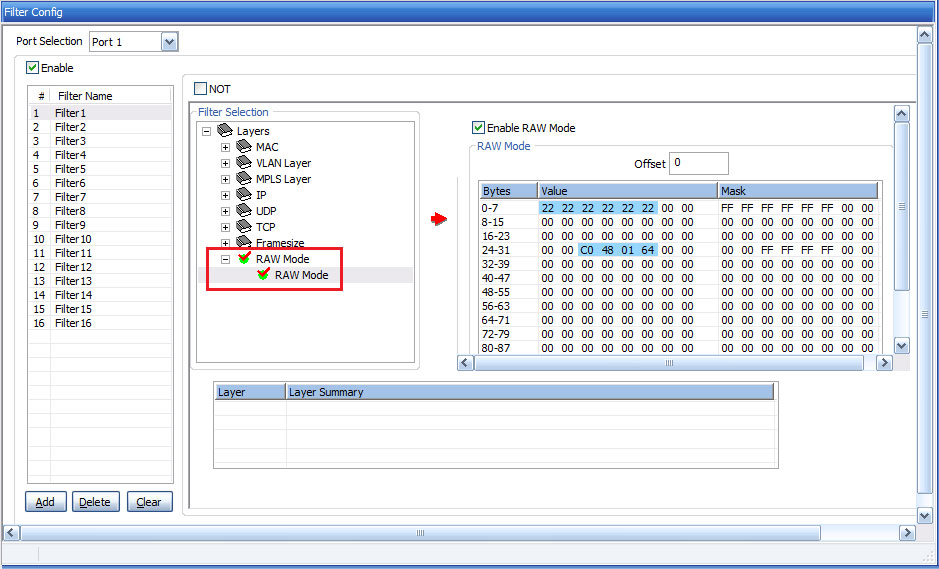Click the Clear button
939x569 pixels.
tap(150, 502)
